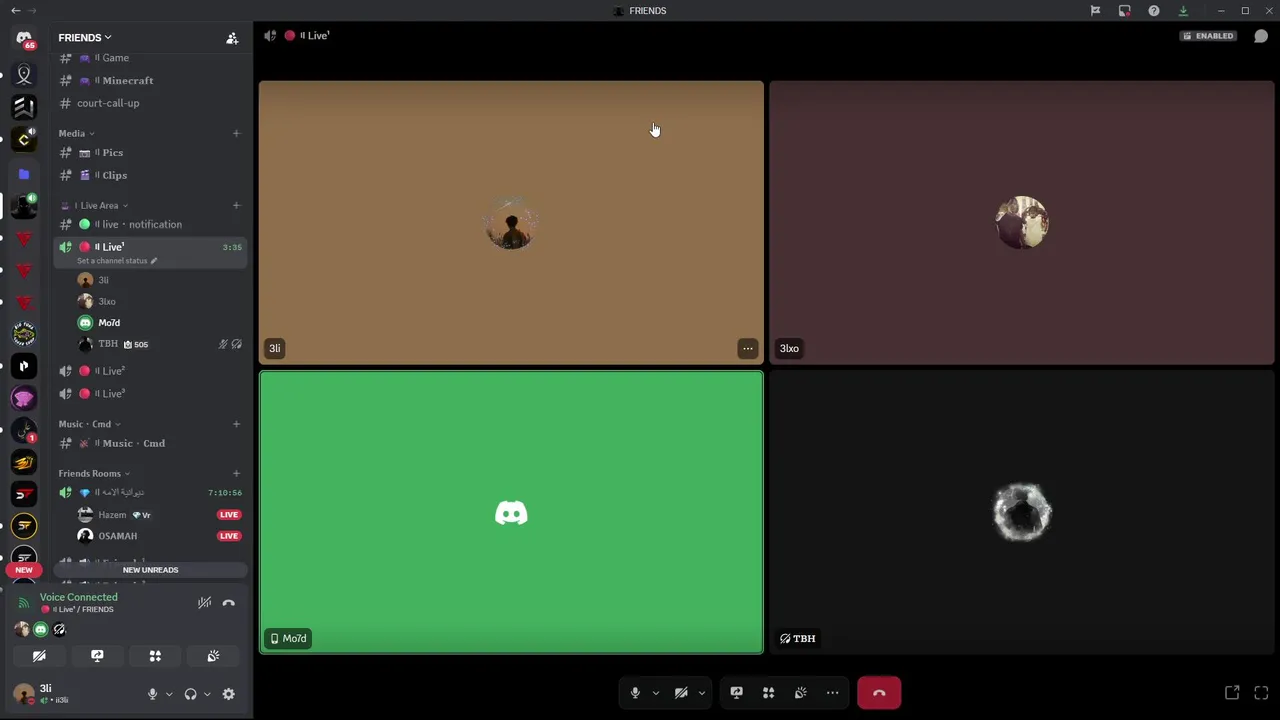Open live · notification channel
The height and width of the screenshot is (720, 1280).
(150, 224)
